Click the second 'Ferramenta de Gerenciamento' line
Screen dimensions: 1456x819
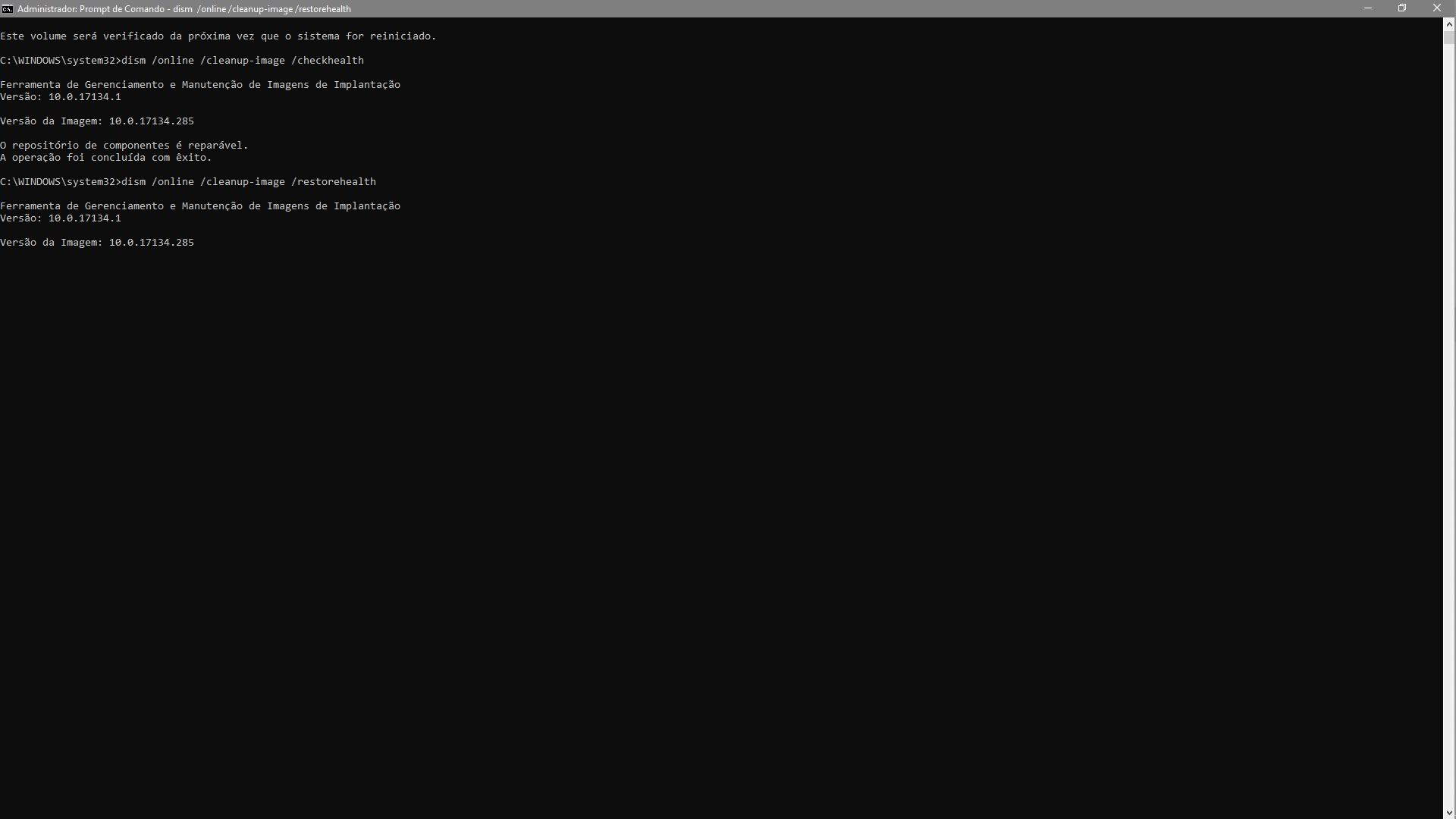(200, 206)
